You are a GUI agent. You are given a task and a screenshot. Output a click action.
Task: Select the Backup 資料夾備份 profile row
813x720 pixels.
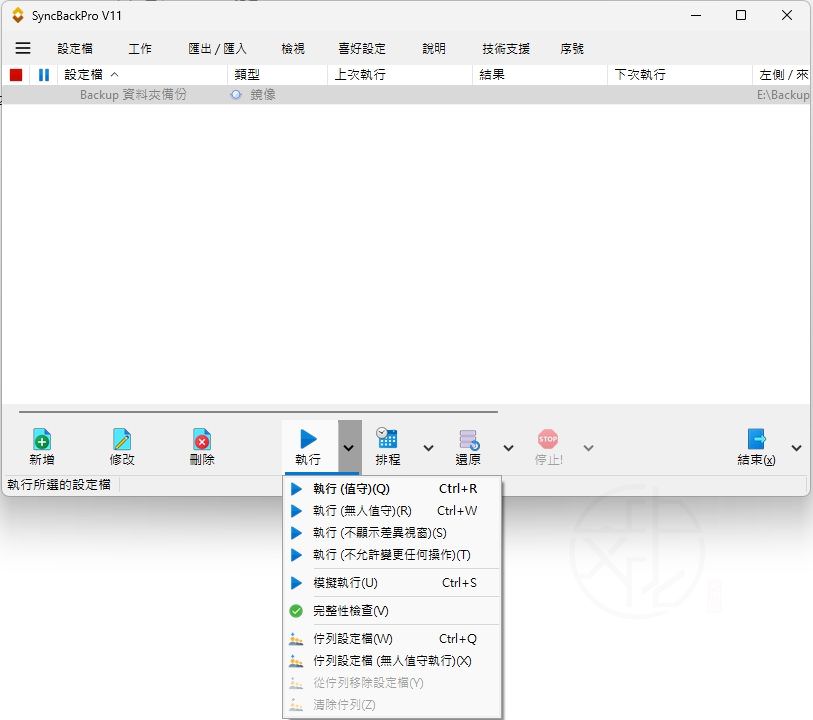tap(133, 95)
